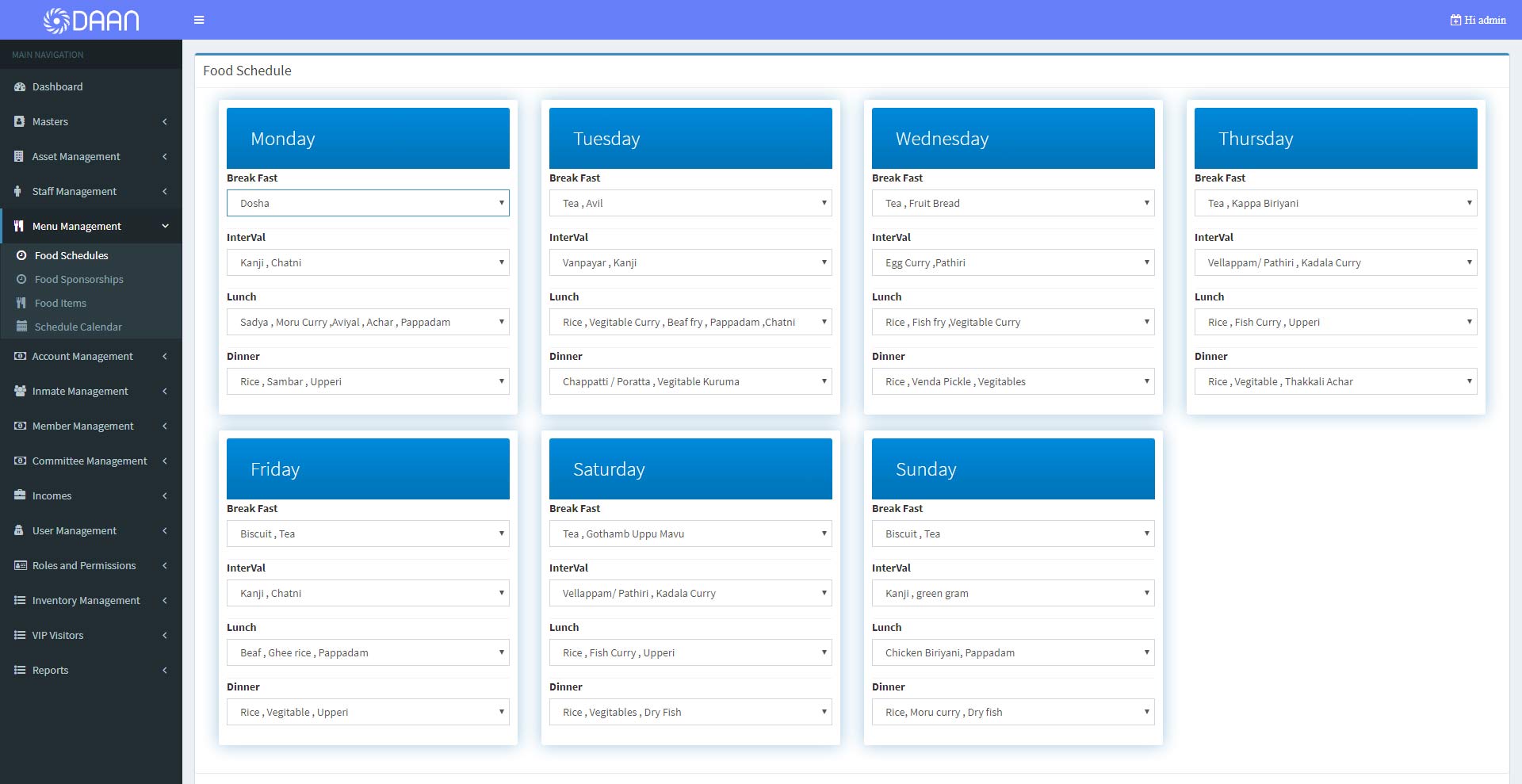The width and height of the screenshot is (1522, 784).
Task: Click the Roles and Permissions icon
Action: point(20,565)
